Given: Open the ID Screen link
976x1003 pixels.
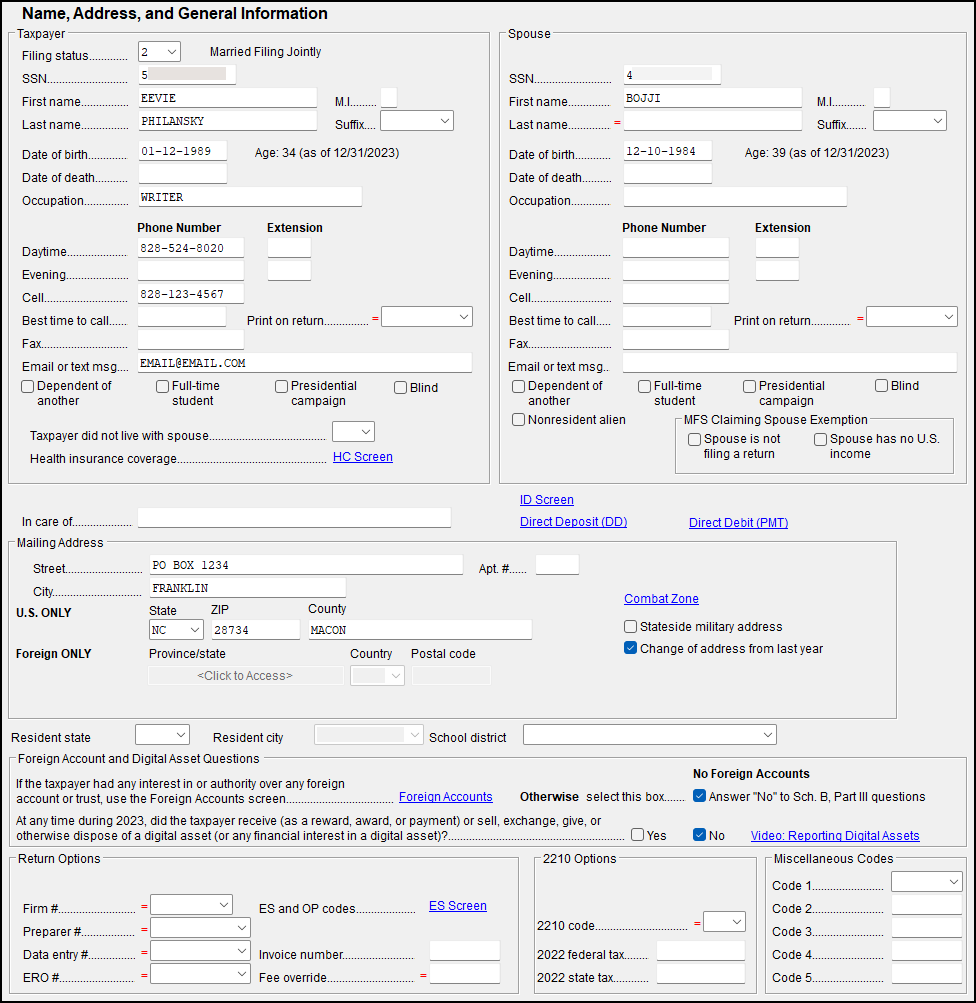Looking at the screenshot, I should click(547, 500).
